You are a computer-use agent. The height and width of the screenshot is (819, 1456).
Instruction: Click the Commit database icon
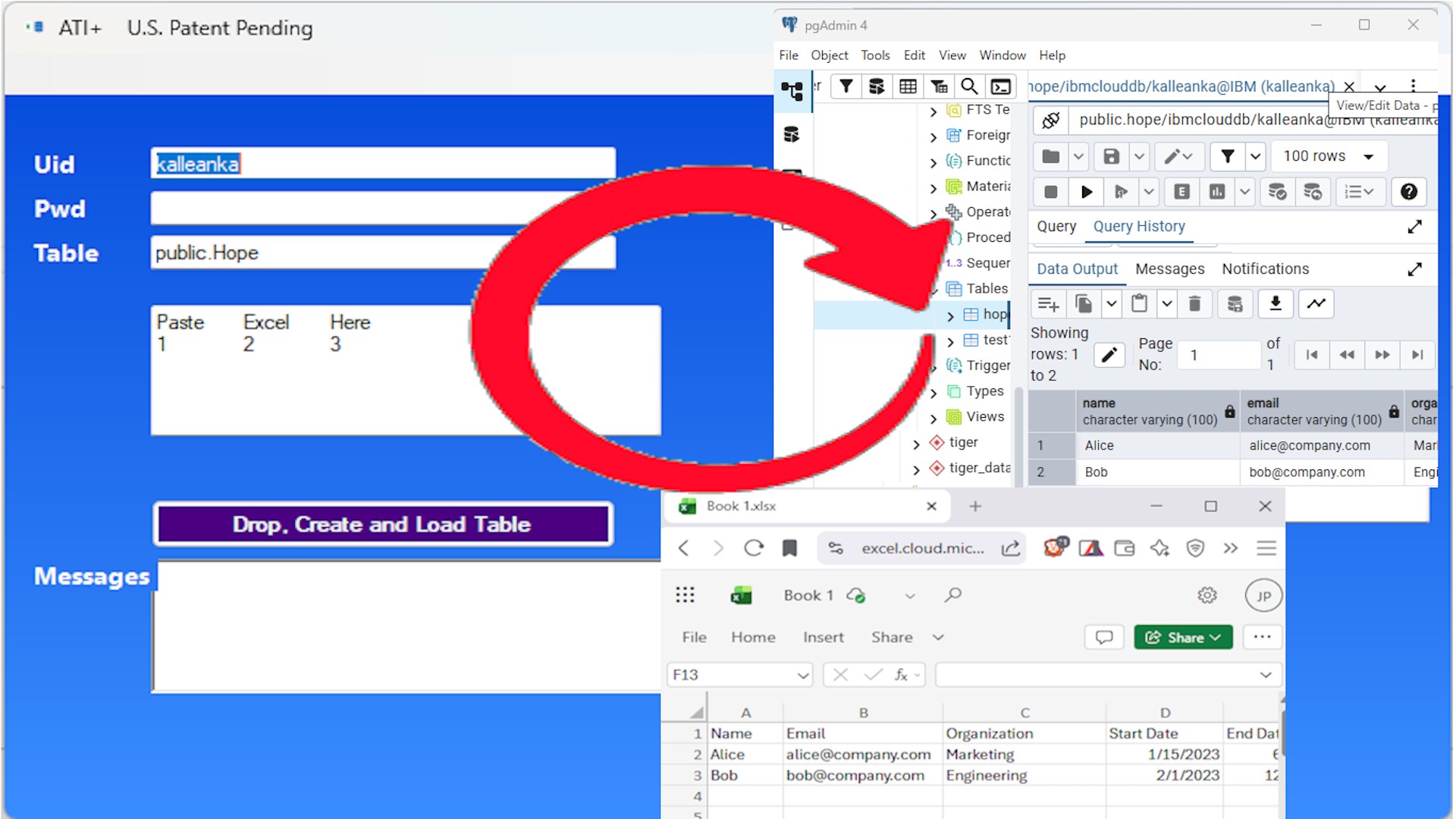(1277, 192)
